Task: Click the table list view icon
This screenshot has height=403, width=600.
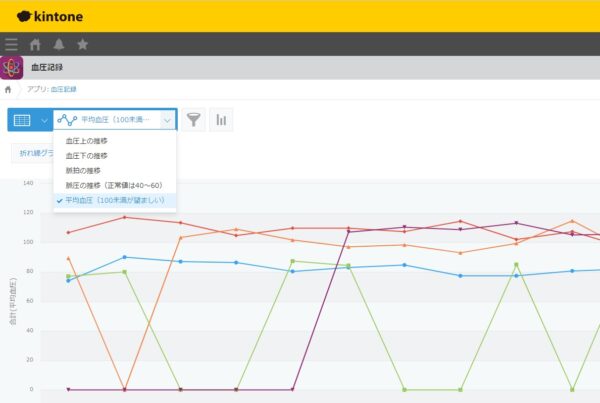Action: 21,120
